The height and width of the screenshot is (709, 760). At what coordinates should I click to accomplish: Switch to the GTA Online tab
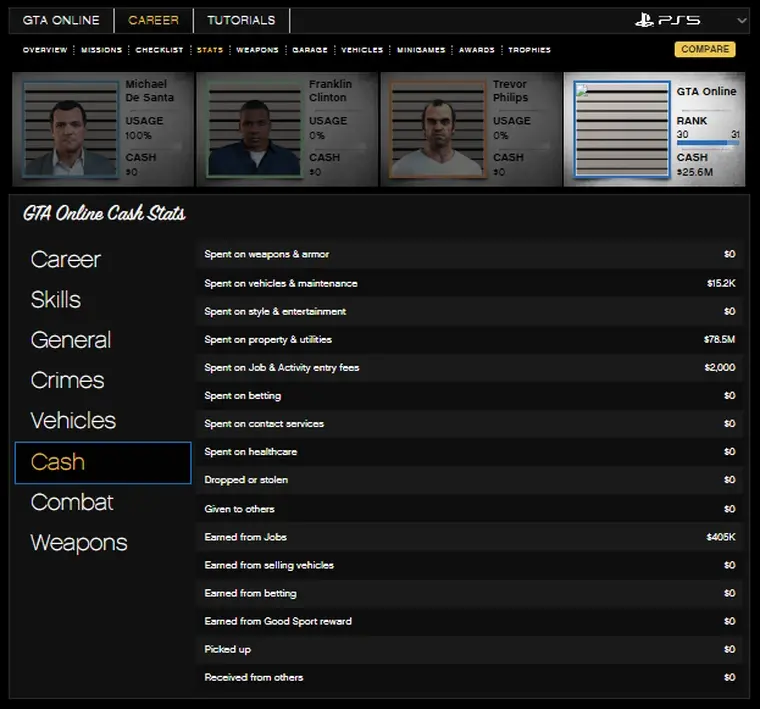tap(63, 20)
